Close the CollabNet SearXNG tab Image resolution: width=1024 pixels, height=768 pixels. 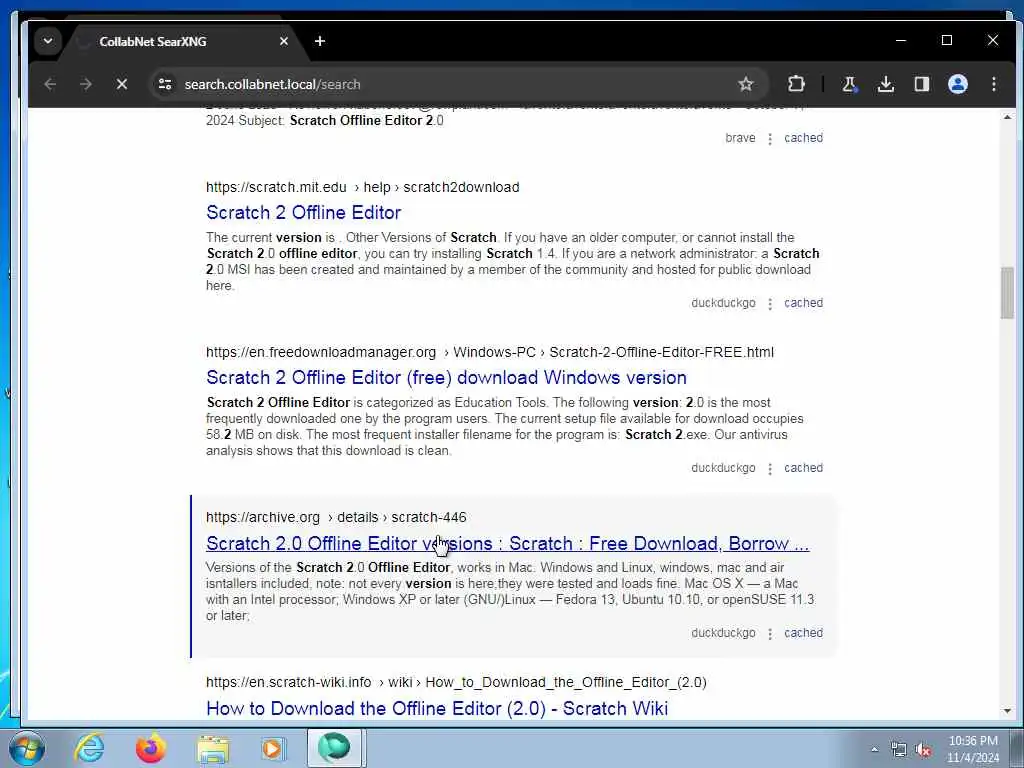tap(283, 41)
